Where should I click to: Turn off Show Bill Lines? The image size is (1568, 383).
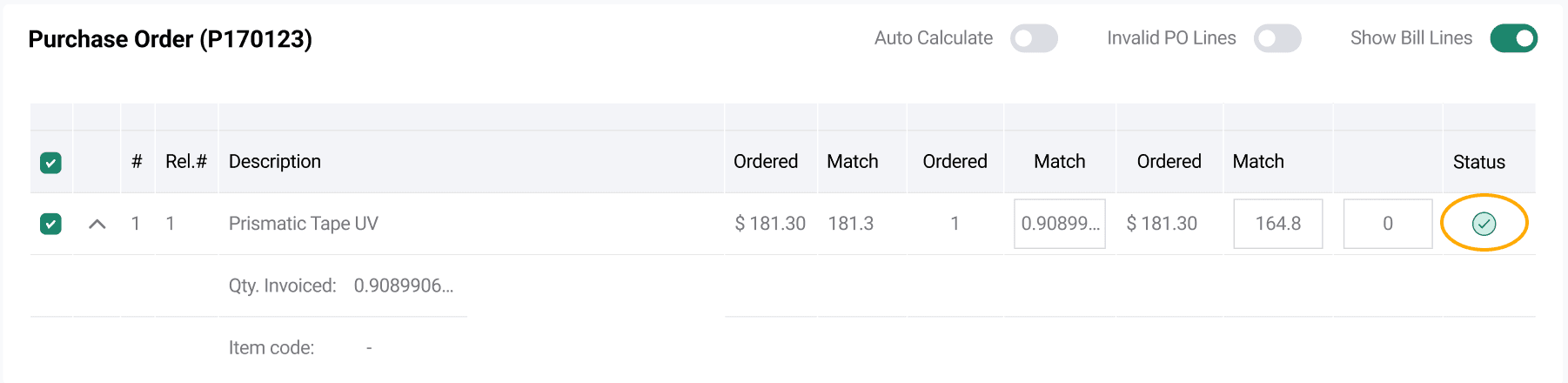pyautogui.click(x=1513, y=38)
